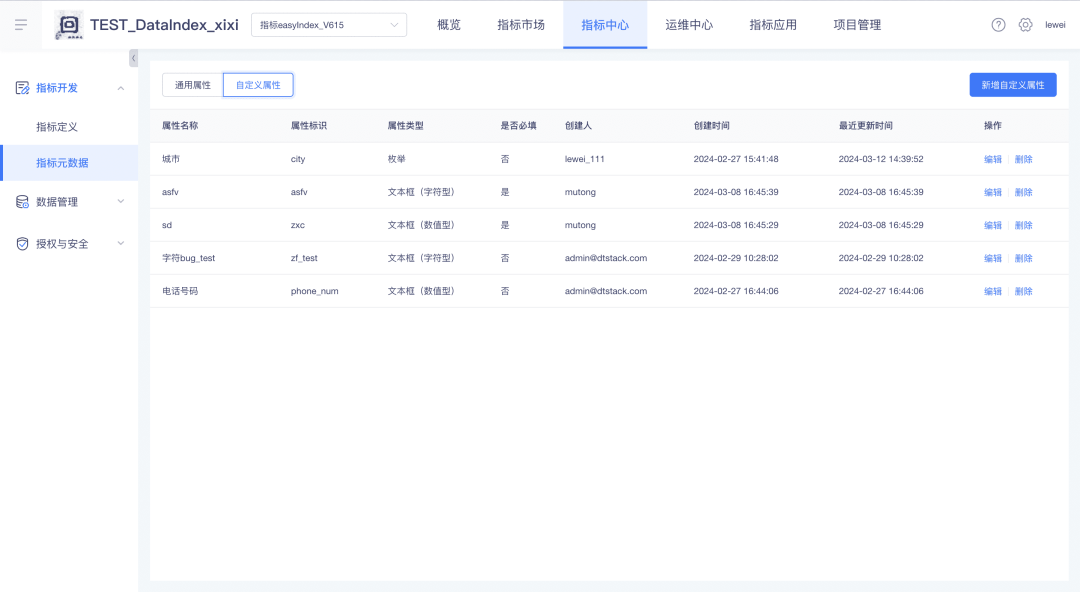Edit the 城市 attribute row

[x=993, y=159]
